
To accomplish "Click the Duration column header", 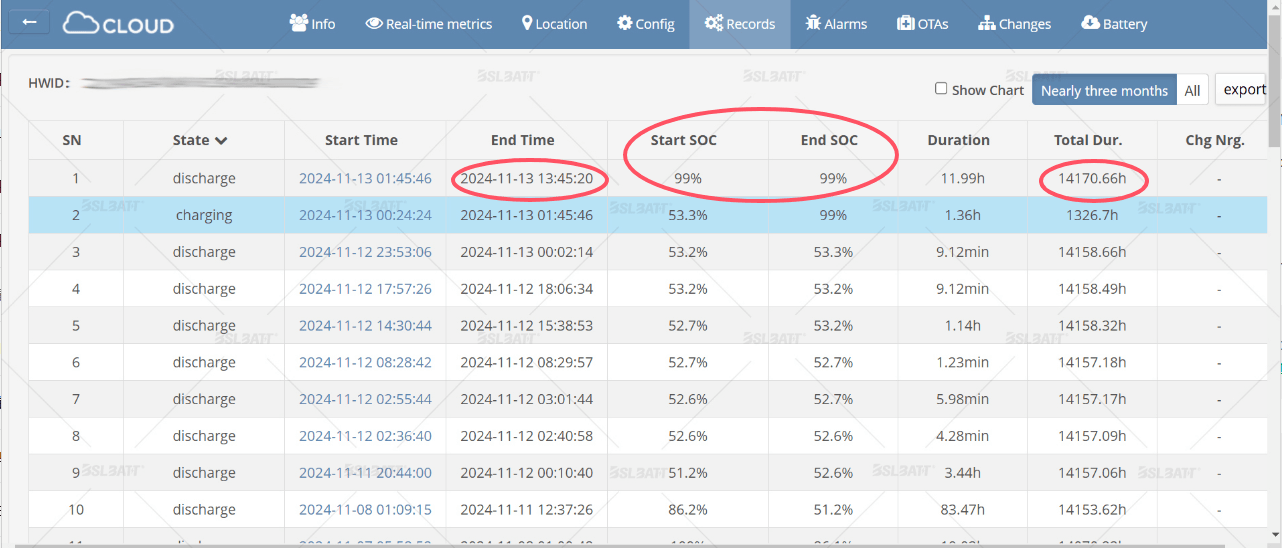I will click(x=958, y=140).
